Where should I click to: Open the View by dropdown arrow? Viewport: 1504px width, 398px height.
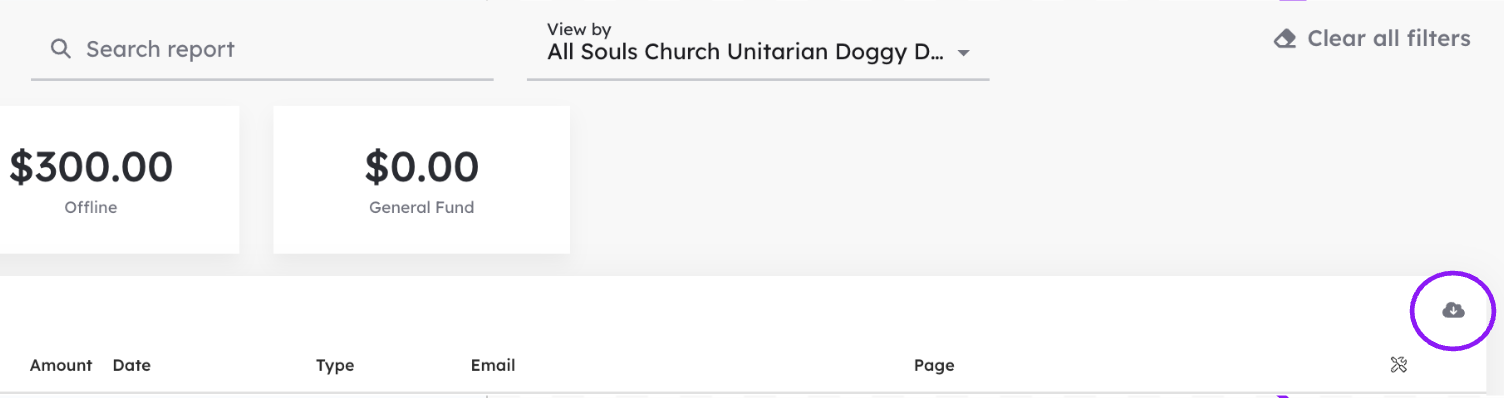(x=964, y=53)
